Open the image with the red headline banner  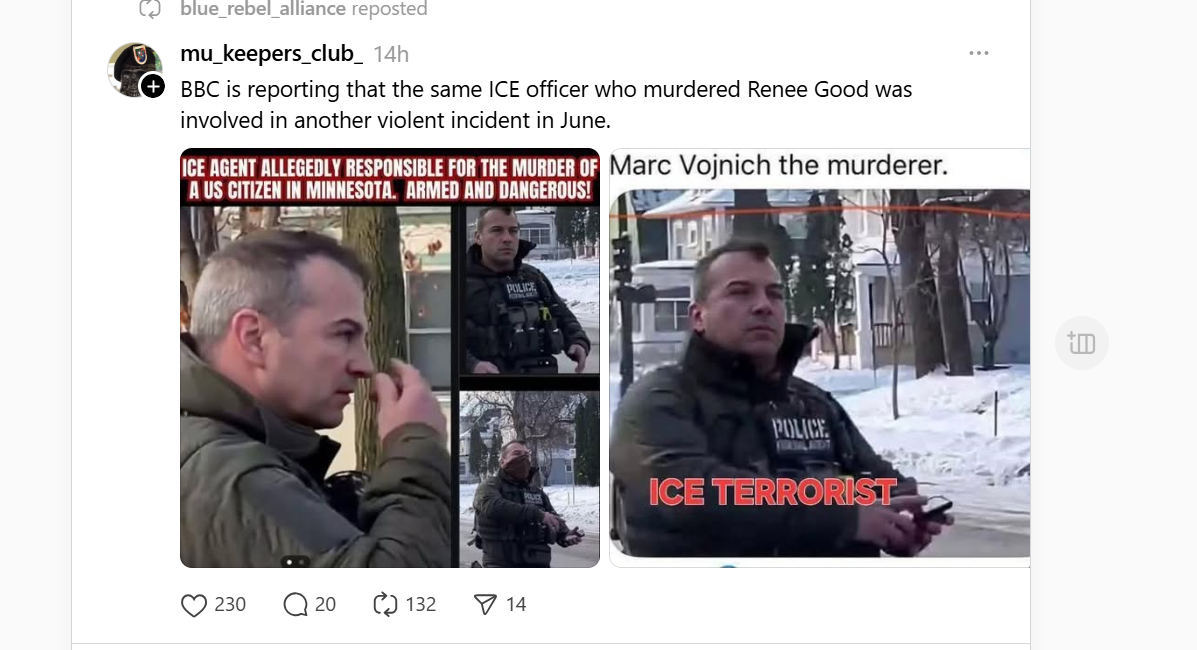[390, 357]
